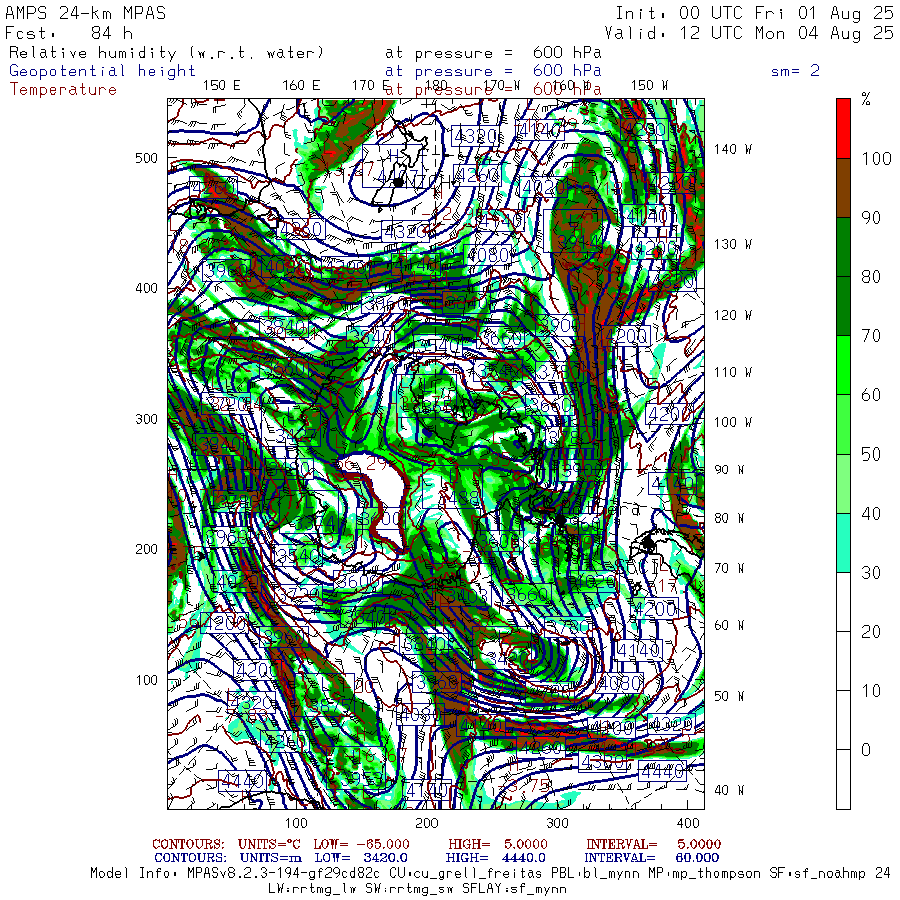Click the 'AMPS 24-km MPAS' title

pyautogui.click(x=85, y=13)
